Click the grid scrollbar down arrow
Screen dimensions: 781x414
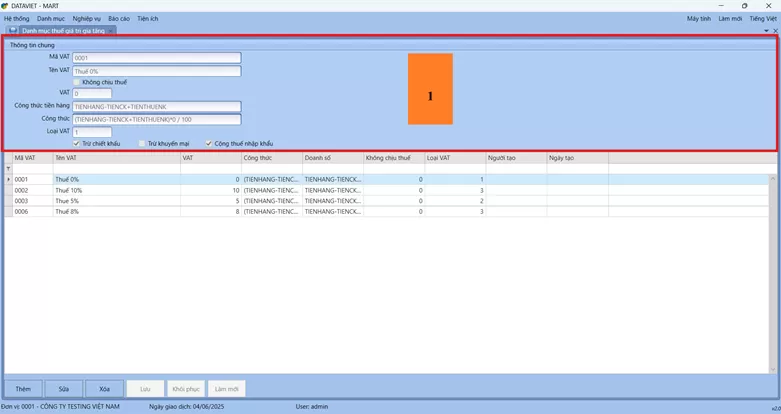tap(773, 369)
